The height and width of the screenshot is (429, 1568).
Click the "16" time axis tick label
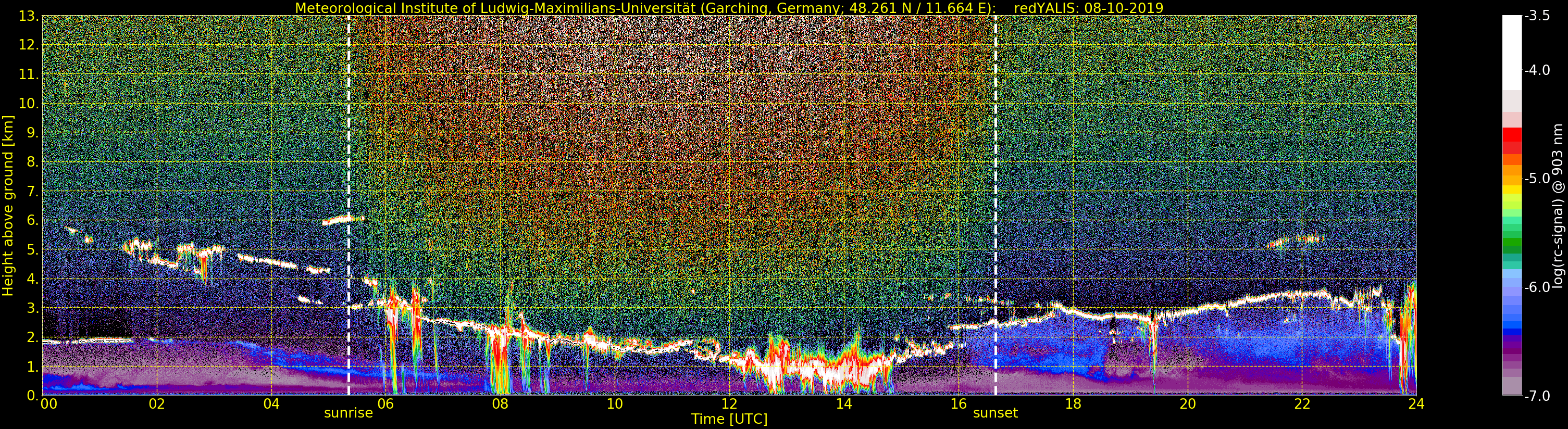958,403
